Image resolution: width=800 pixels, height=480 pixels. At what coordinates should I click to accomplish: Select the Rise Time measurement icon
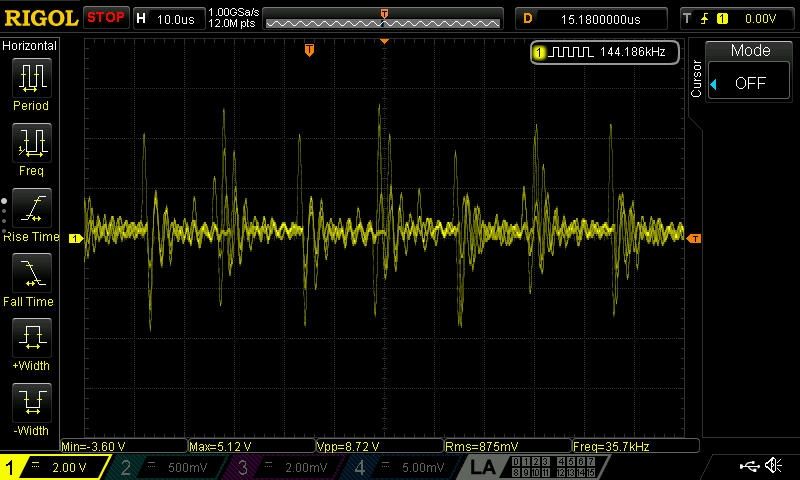point(32,208)
